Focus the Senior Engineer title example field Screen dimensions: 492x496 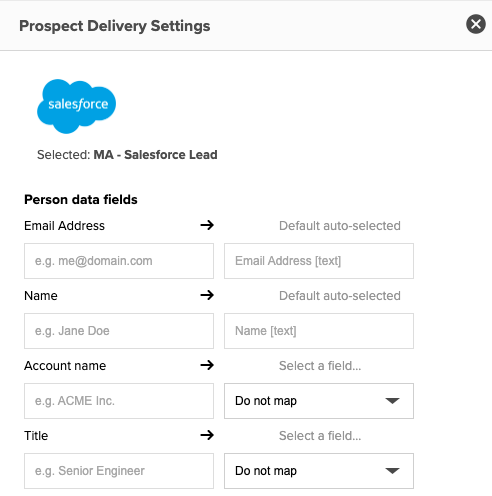click(119, 471)
